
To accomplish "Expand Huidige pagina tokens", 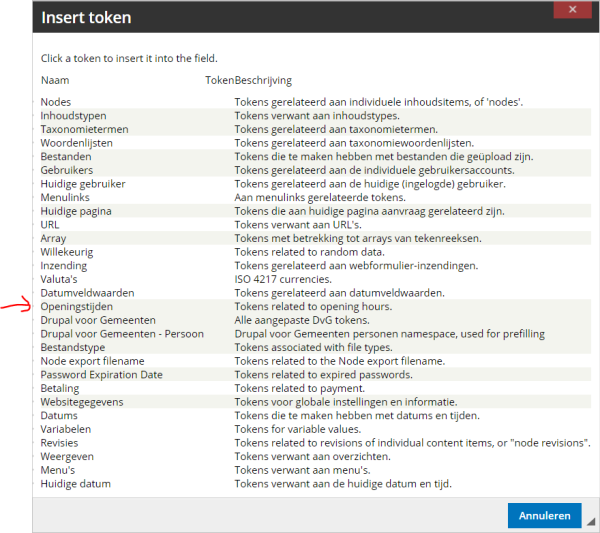I will coord(76,211).
